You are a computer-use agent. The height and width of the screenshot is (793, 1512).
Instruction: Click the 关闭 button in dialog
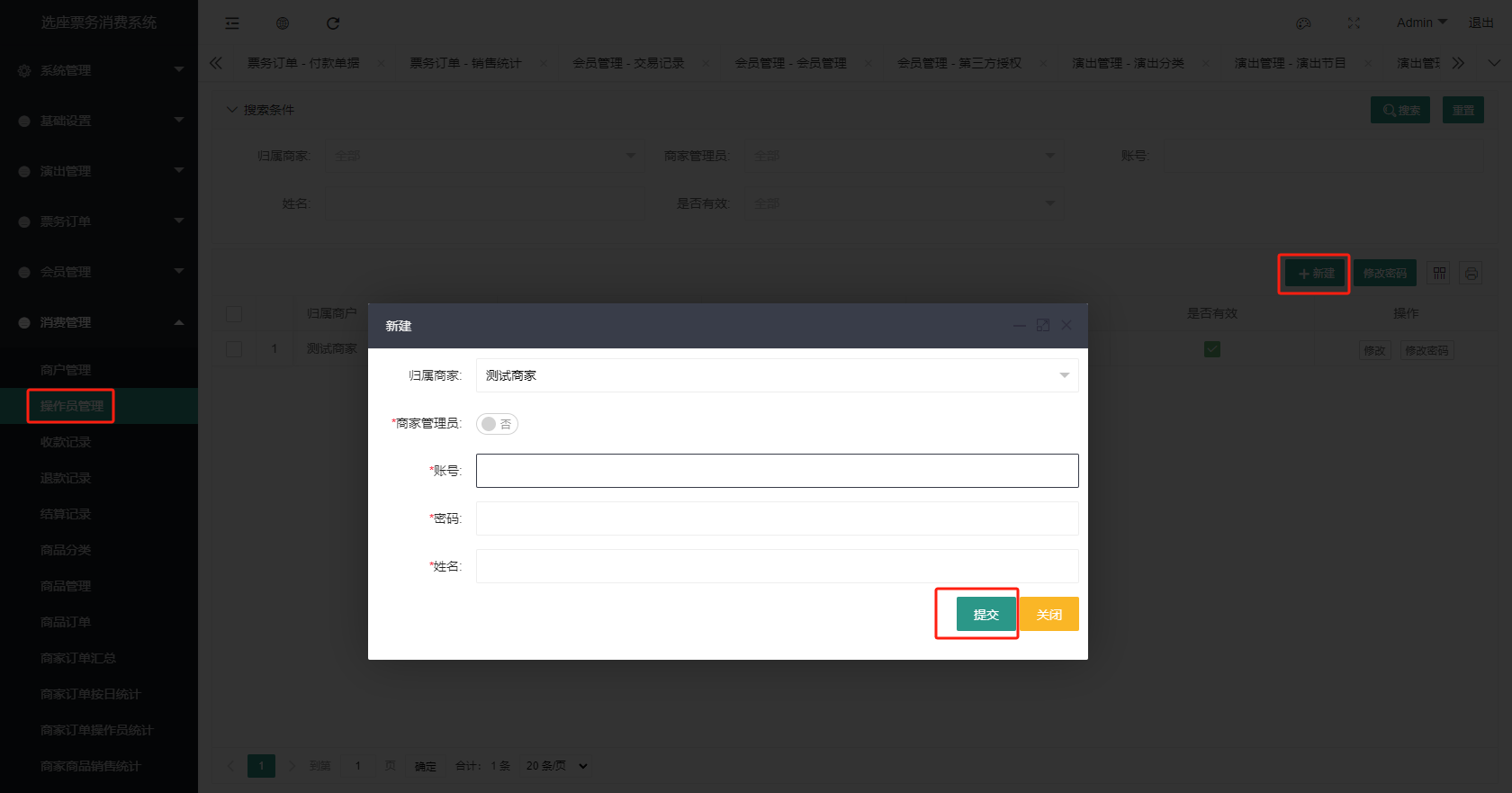click(1049, 614)
